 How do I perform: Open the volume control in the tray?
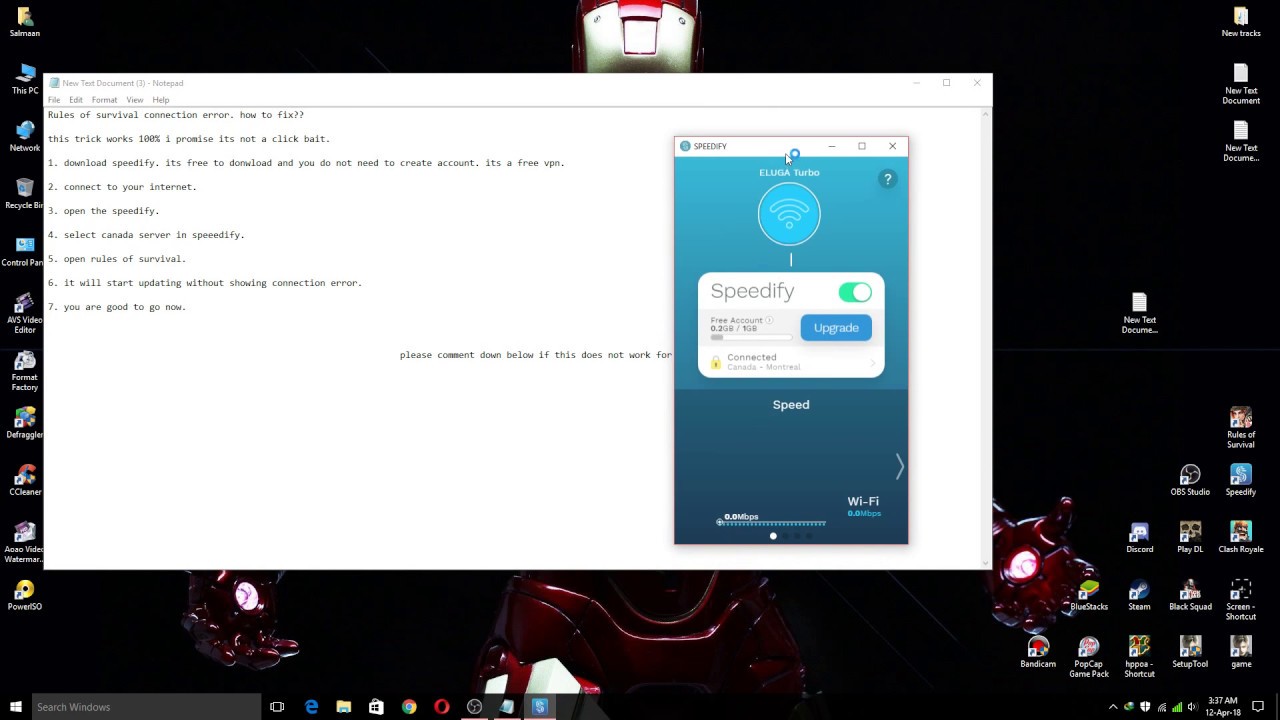point(1192,707)
